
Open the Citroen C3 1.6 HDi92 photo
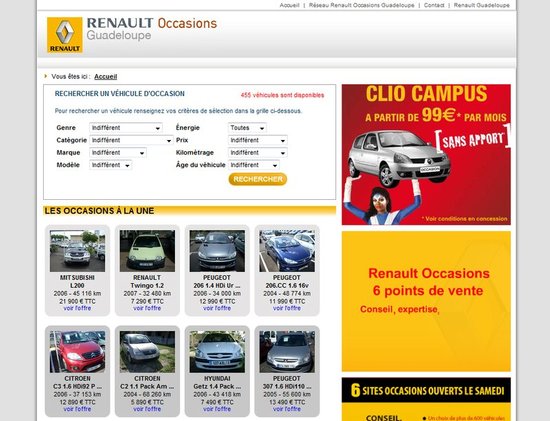click(77, 352)
